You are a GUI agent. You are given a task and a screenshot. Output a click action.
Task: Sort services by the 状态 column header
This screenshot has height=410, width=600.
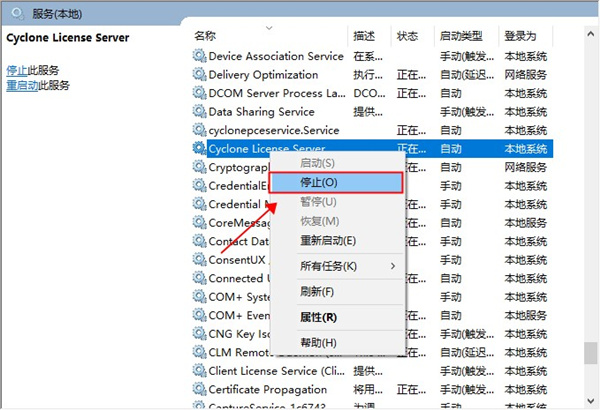click(407, 36)
